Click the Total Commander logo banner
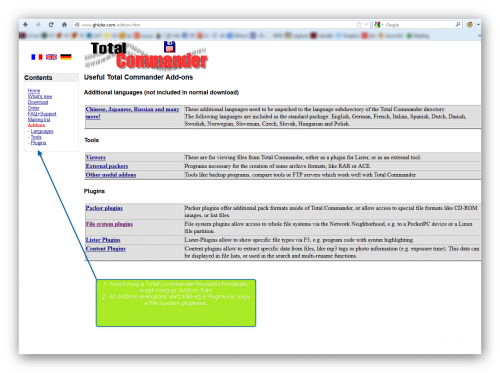 click(x=146, y=56)
